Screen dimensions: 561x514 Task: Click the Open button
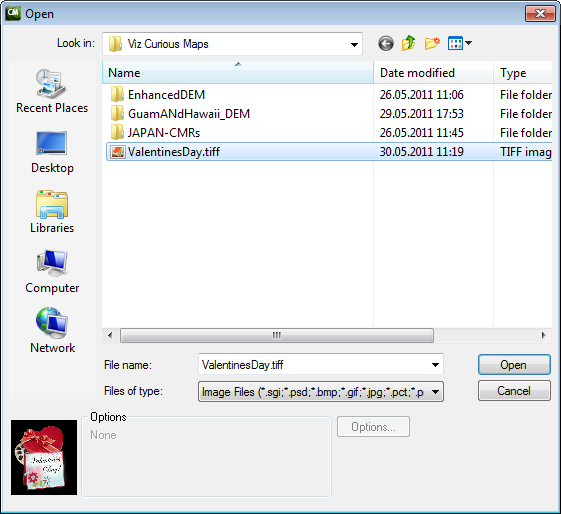(514, 364)
